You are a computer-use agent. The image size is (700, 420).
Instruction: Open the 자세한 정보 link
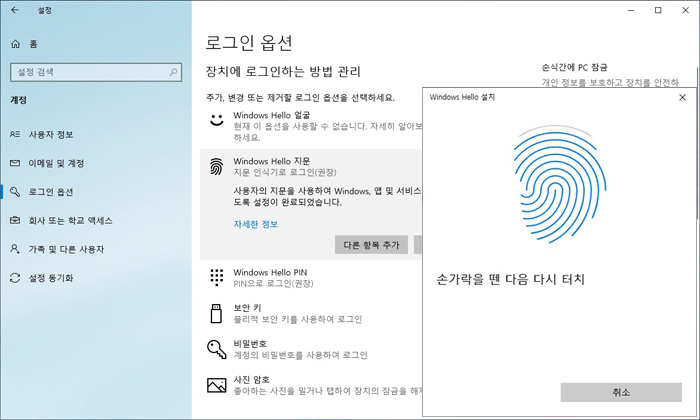point(256,224)
